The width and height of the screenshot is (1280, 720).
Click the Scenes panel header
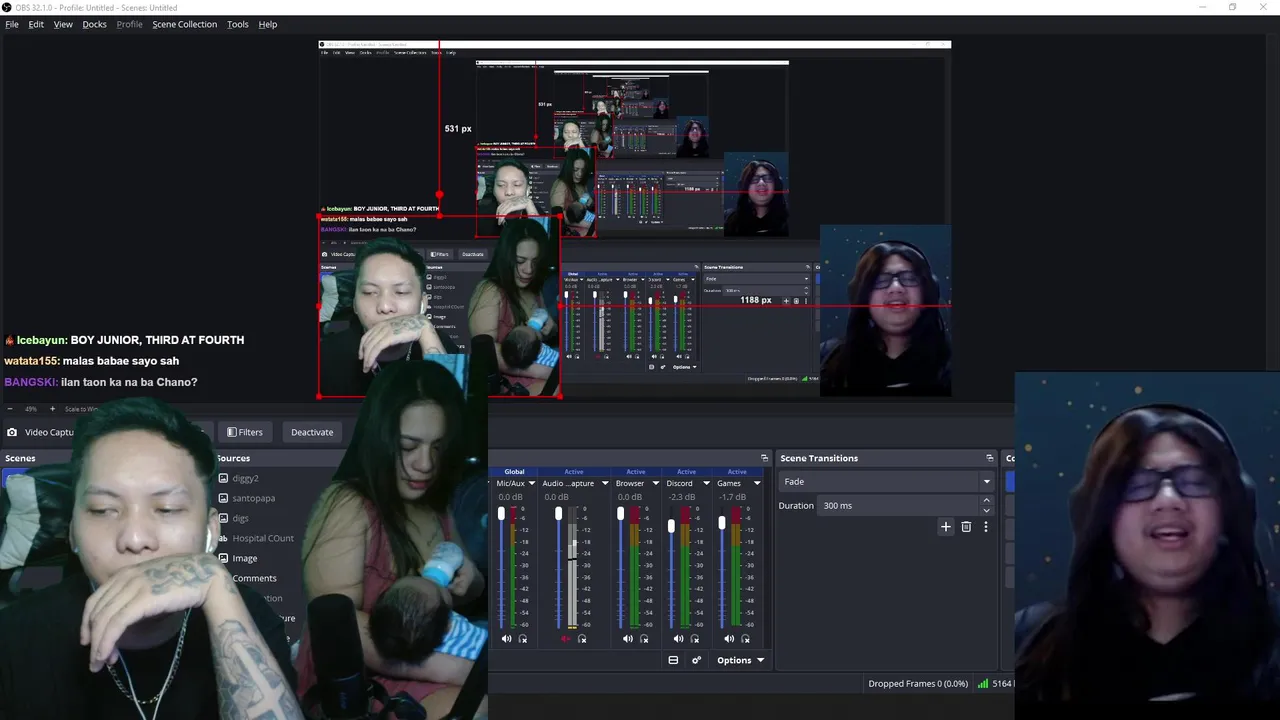20,458
